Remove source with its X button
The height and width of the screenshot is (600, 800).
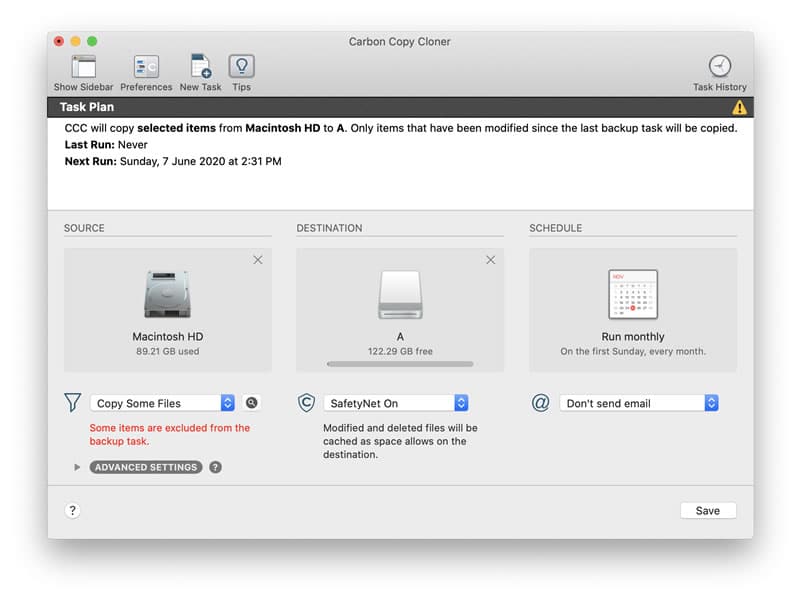click(258, 260)
